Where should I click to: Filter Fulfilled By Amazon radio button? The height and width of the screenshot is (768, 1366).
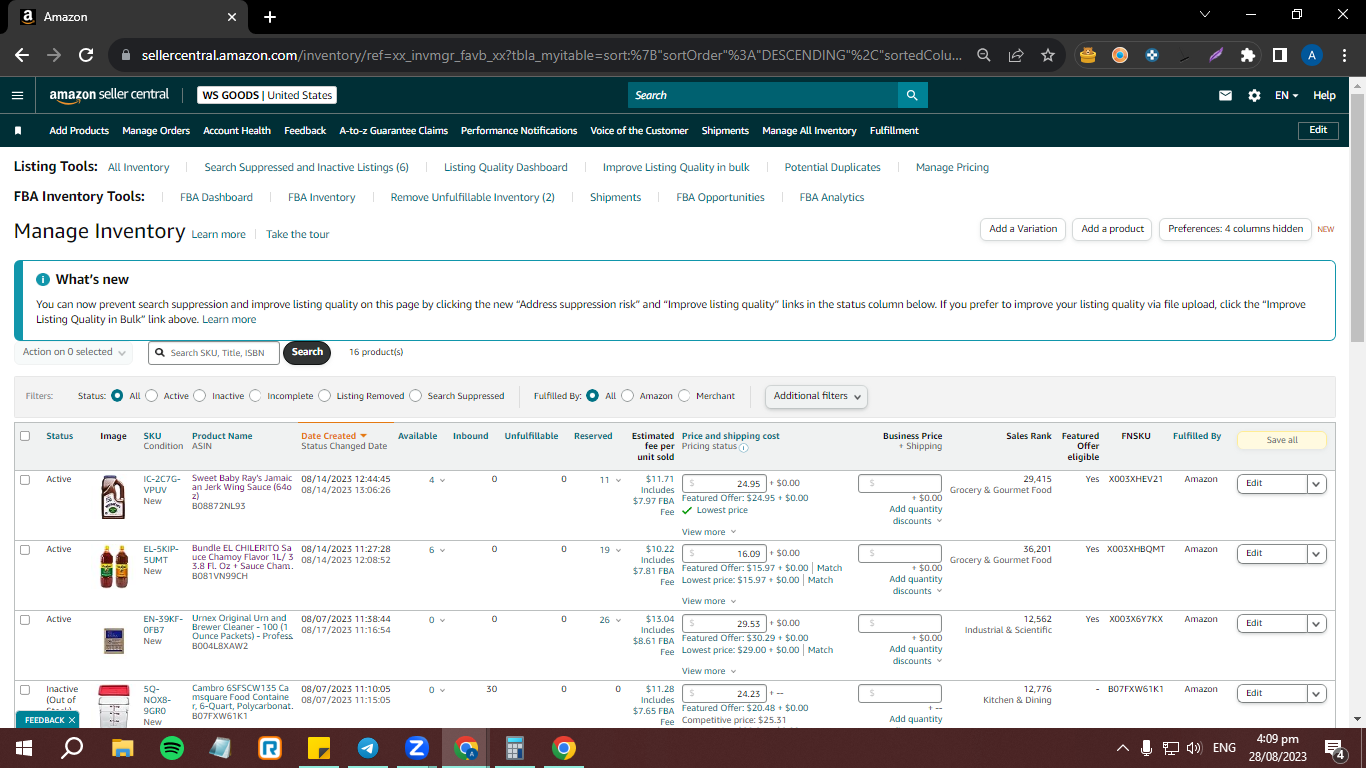point(628,396)
